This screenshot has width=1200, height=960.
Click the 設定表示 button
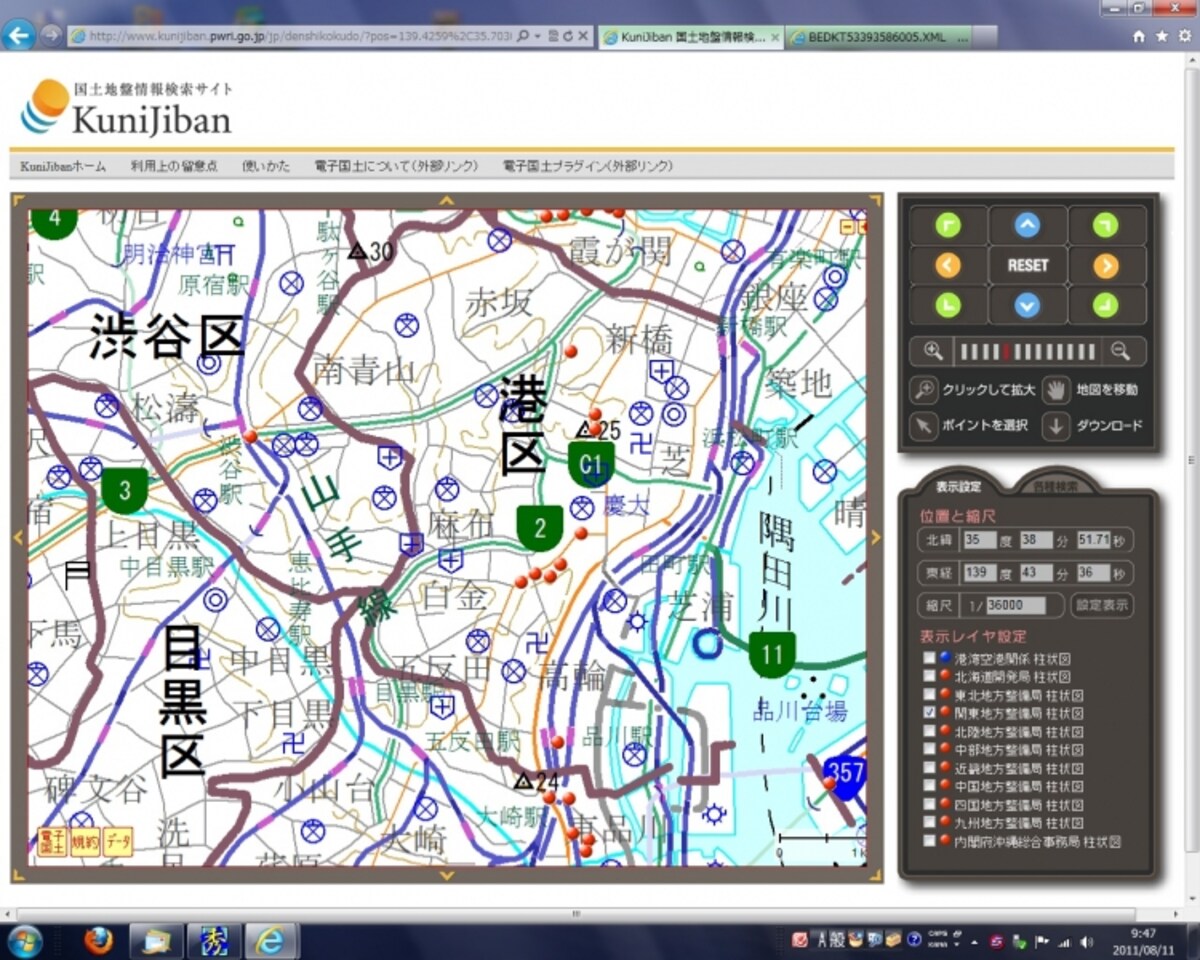tap(1102, 606)
